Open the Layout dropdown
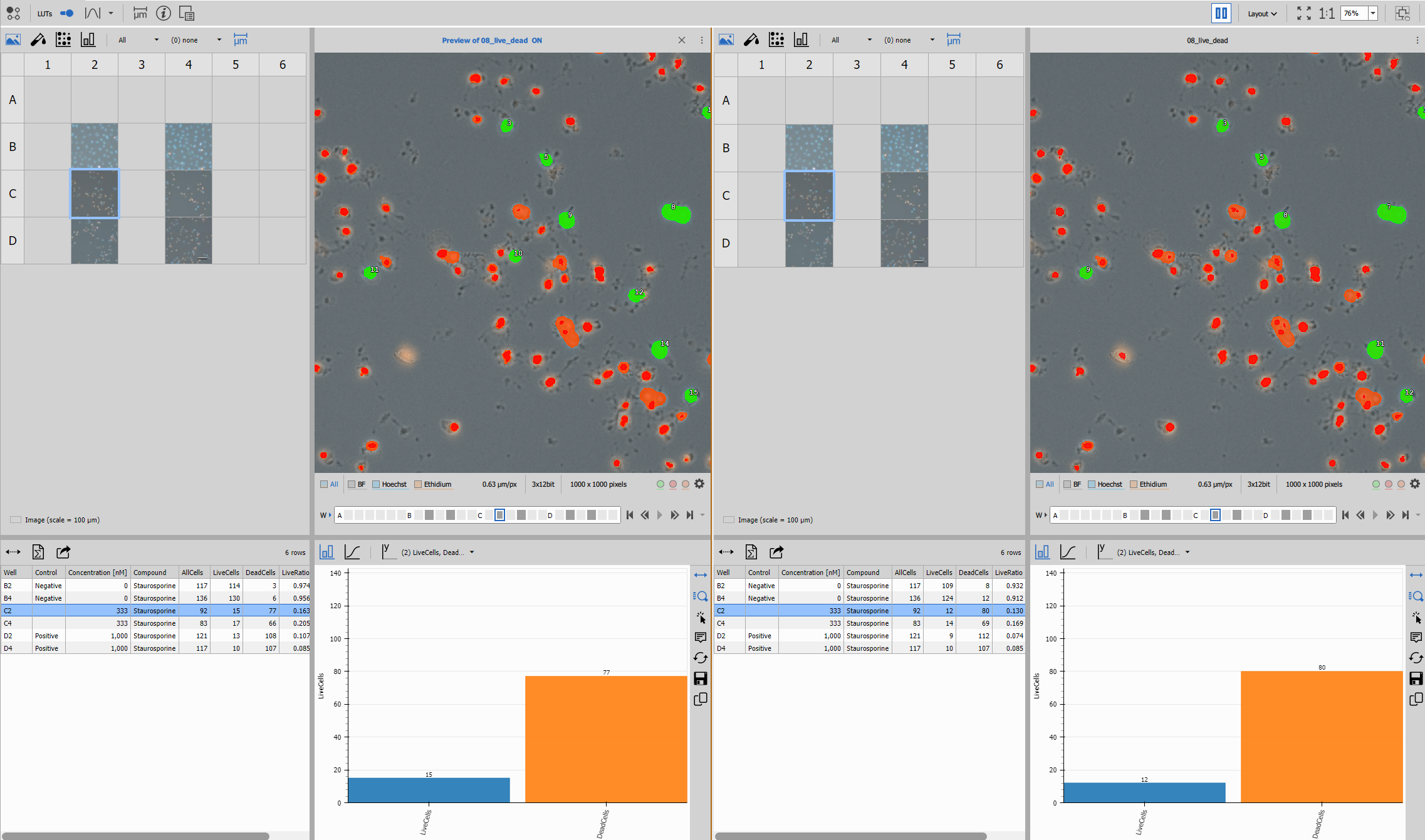 point(1263,13)
